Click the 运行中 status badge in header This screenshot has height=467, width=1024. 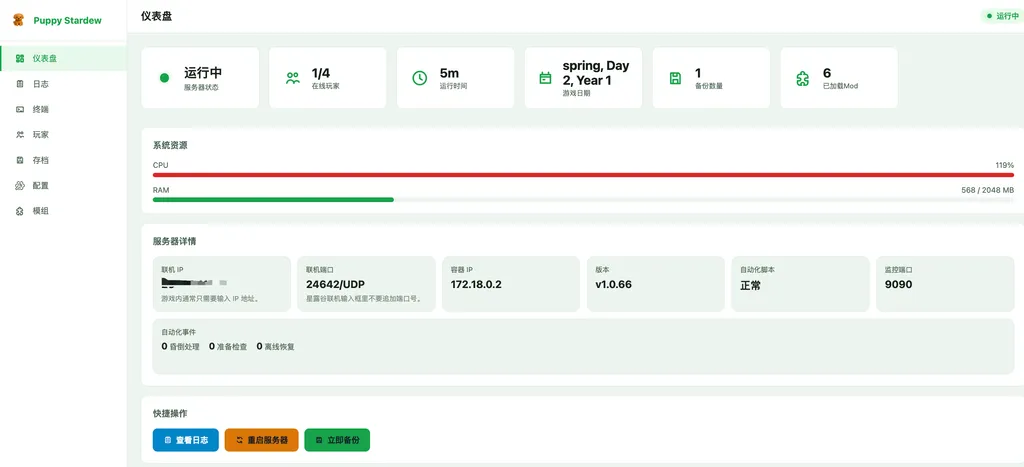tap(1002, 16)
